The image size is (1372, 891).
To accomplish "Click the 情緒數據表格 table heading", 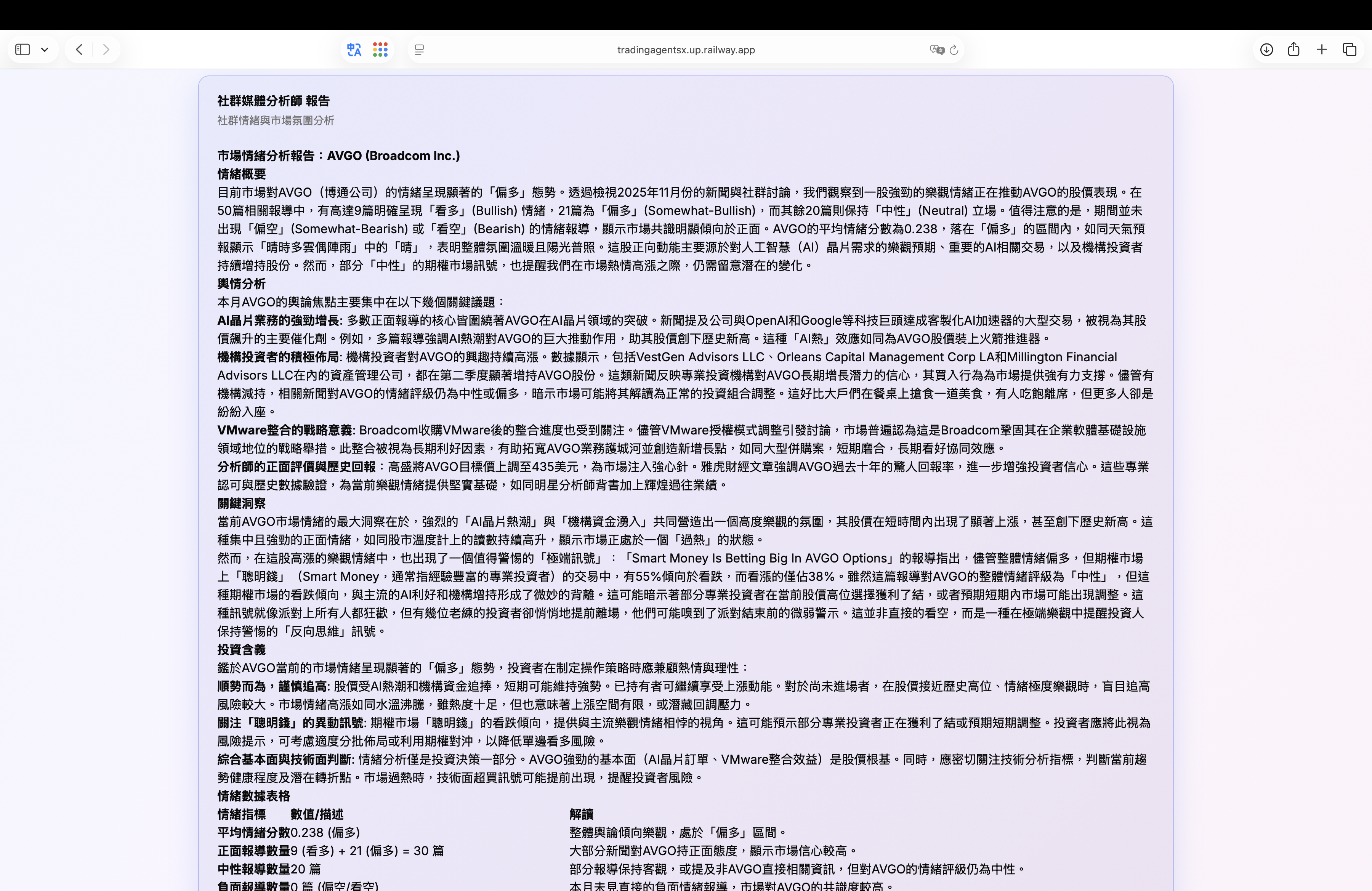I will [254, 796].
